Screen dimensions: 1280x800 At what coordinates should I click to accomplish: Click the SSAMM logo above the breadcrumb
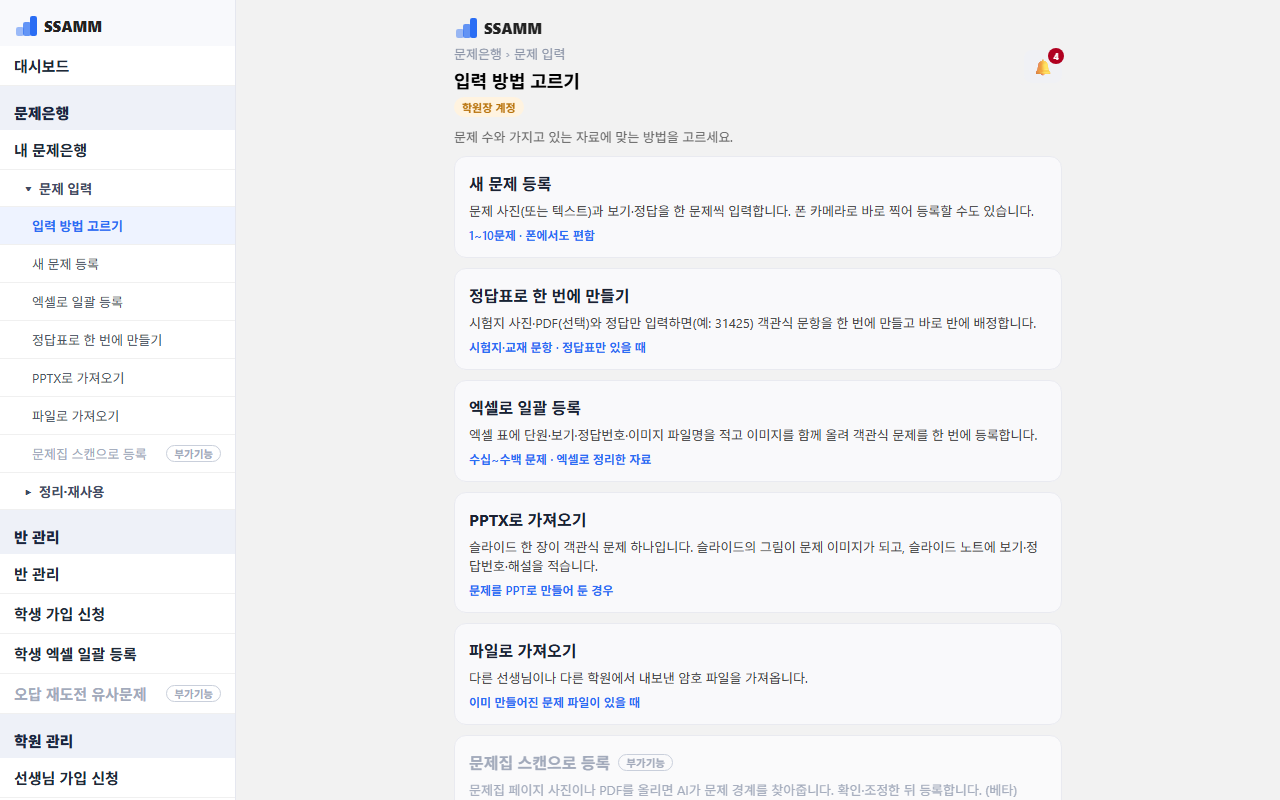(498, 28)
